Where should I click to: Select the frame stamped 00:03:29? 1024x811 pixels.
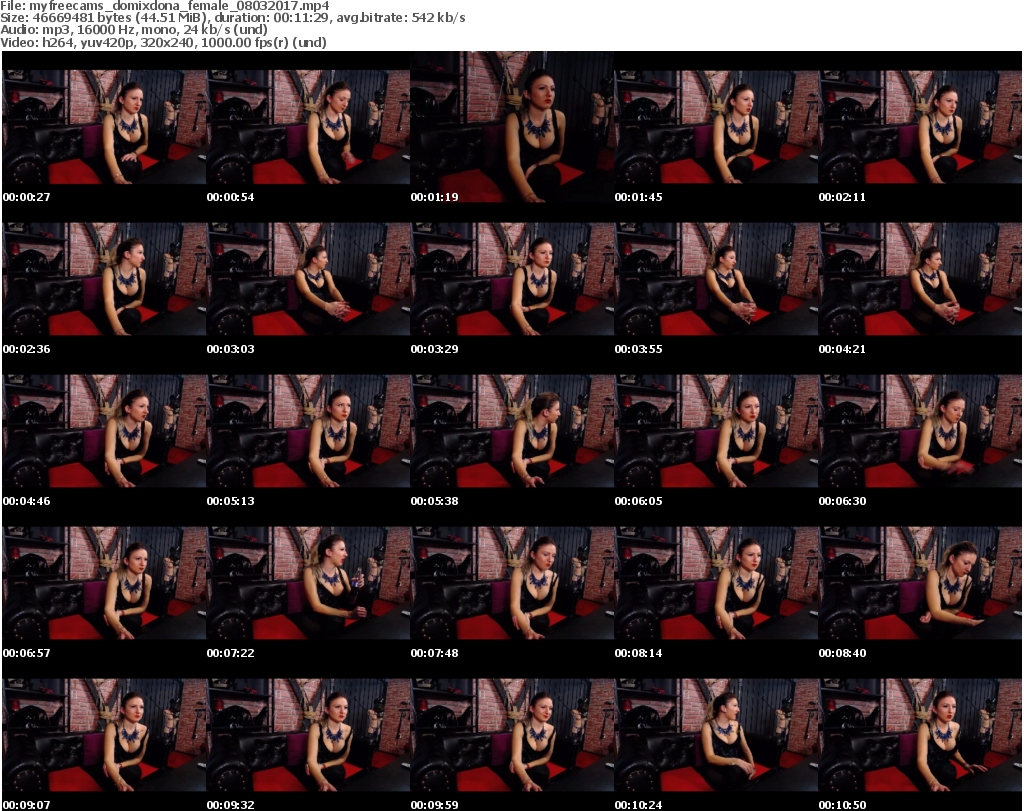pyautogui.click(x=512, y=279)
